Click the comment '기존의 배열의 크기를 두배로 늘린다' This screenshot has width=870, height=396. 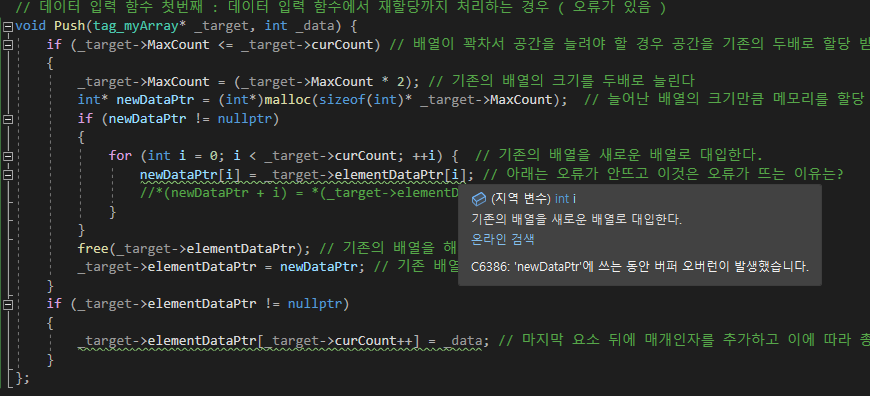pyautogui.click(x=562, y=82)
